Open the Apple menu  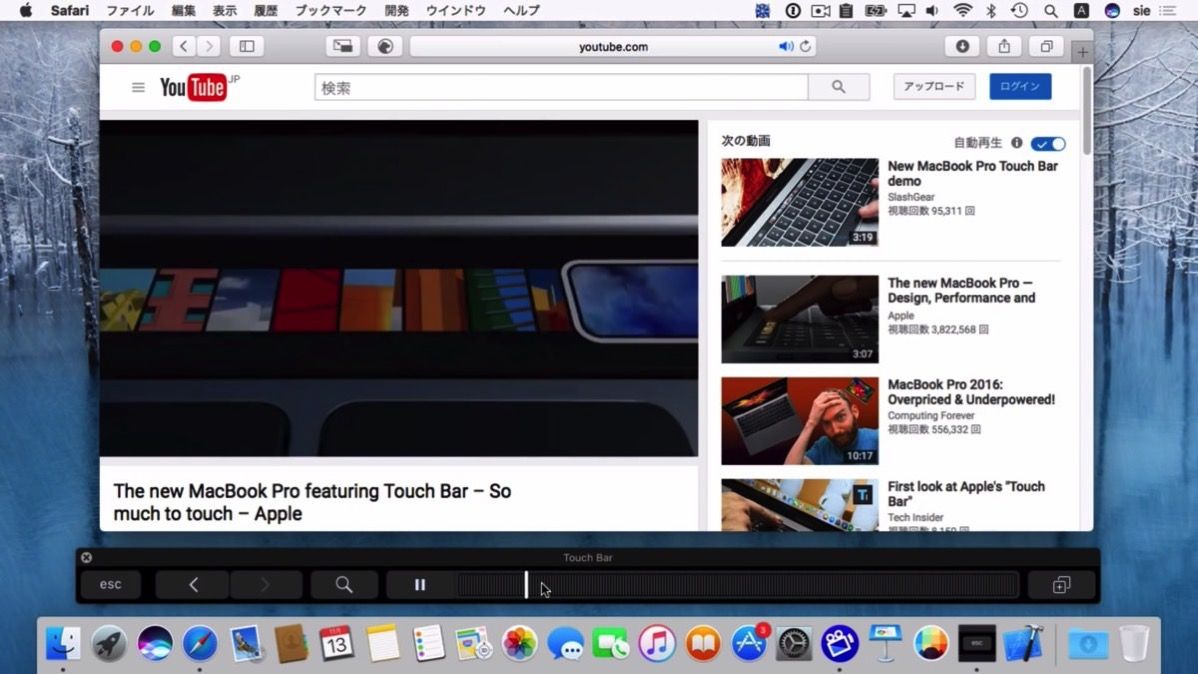tap(25, 11)
